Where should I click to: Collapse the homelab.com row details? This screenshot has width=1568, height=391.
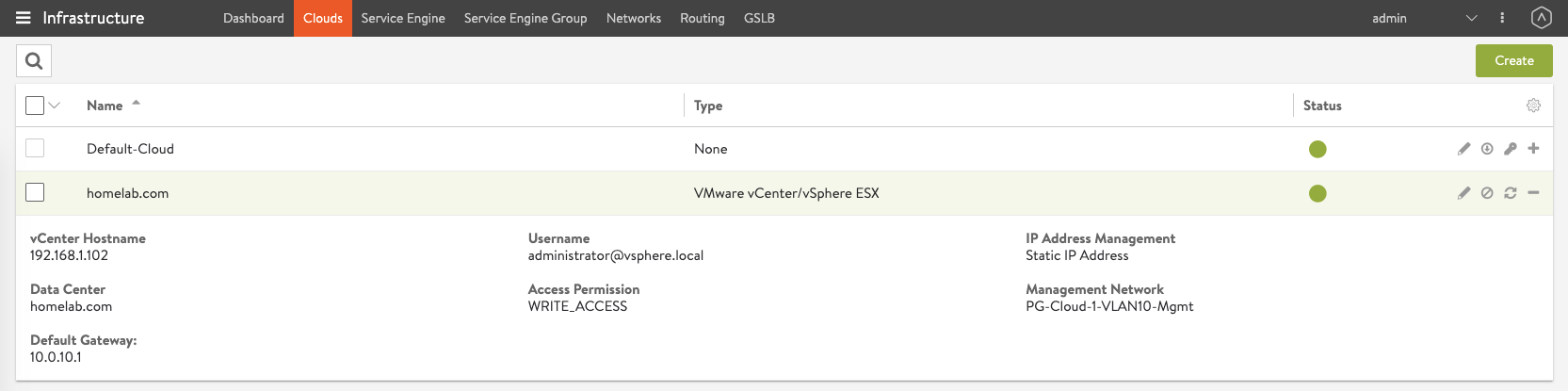[1533, 193]
